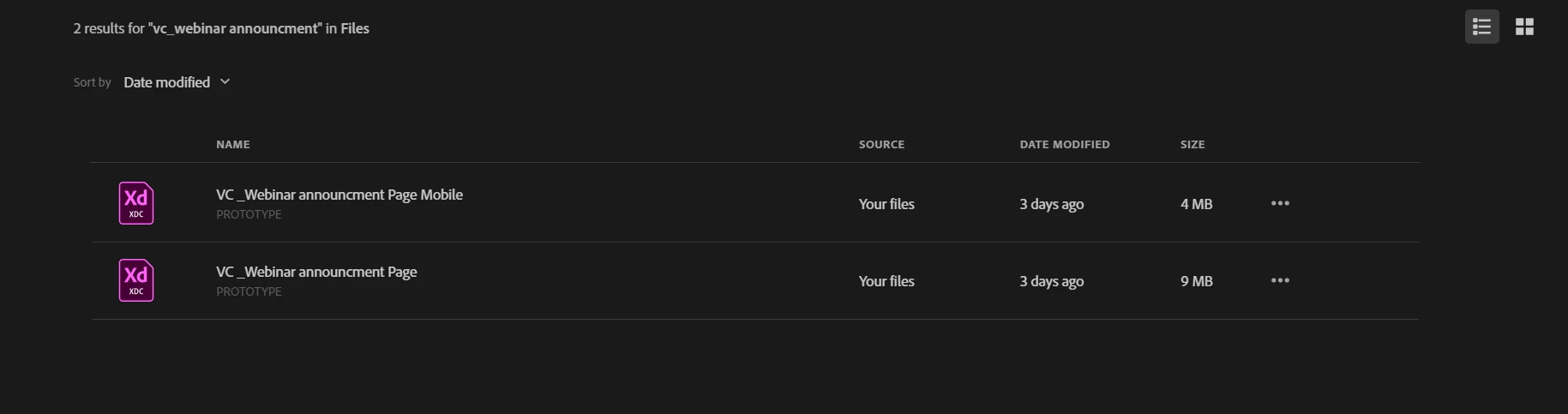Image resolution: width=1568 pixels, height=414 pixels.
Task: Click the DATE MODIFIED column header
Action: tap(1064, 144)
